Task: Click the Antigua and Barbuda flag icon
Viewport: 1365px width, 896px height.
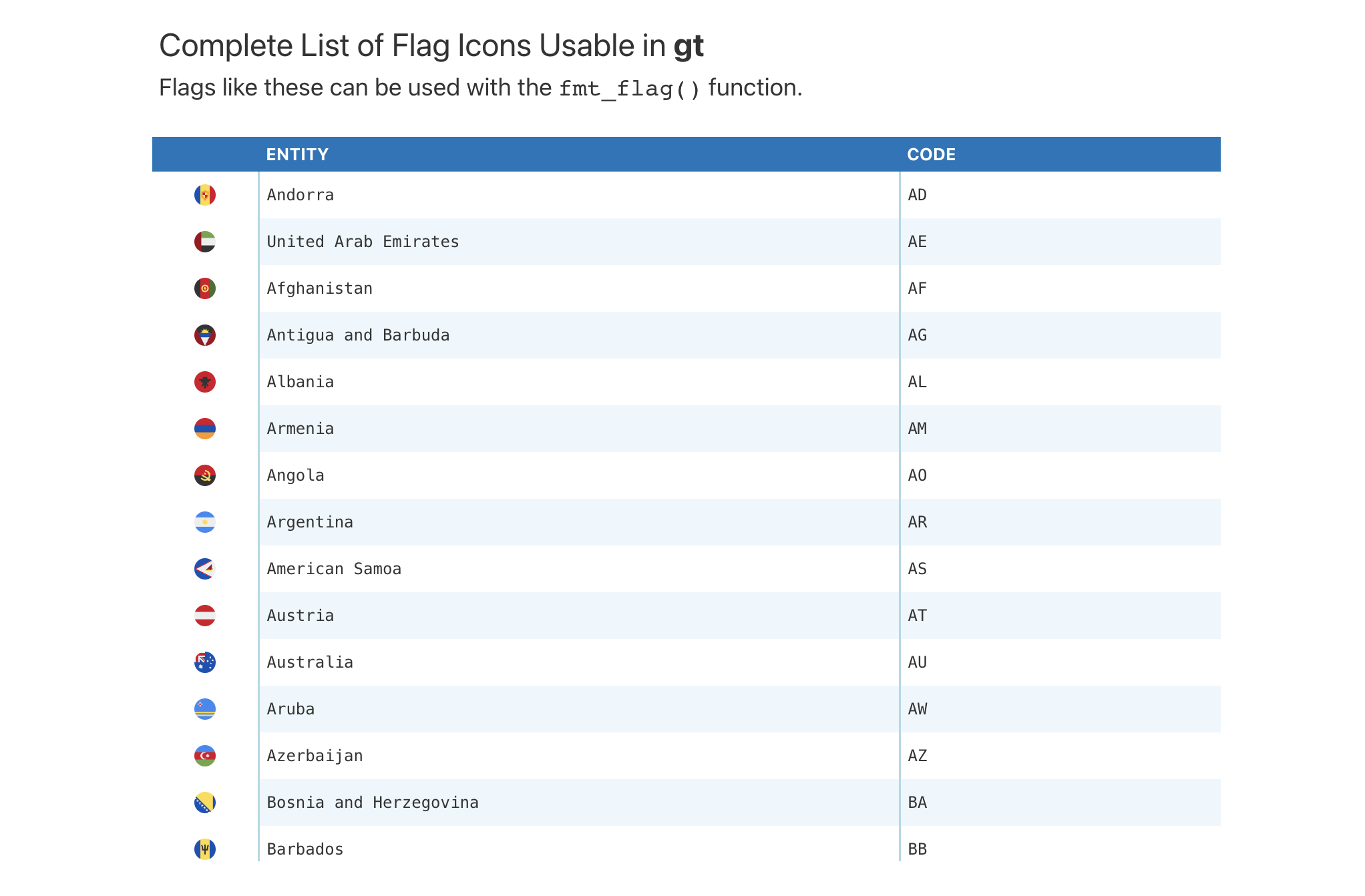Action: 205,335
